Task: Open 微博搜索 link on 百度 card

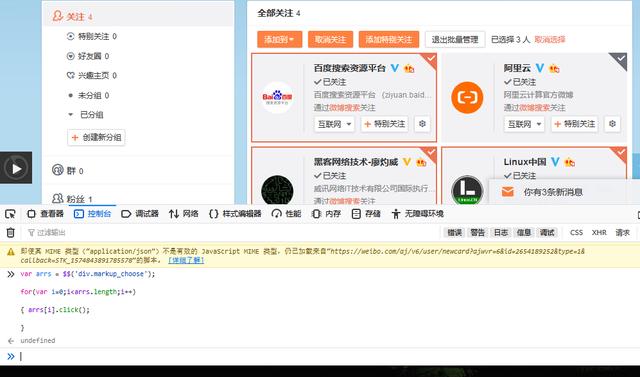Action: tap(344, 108)
